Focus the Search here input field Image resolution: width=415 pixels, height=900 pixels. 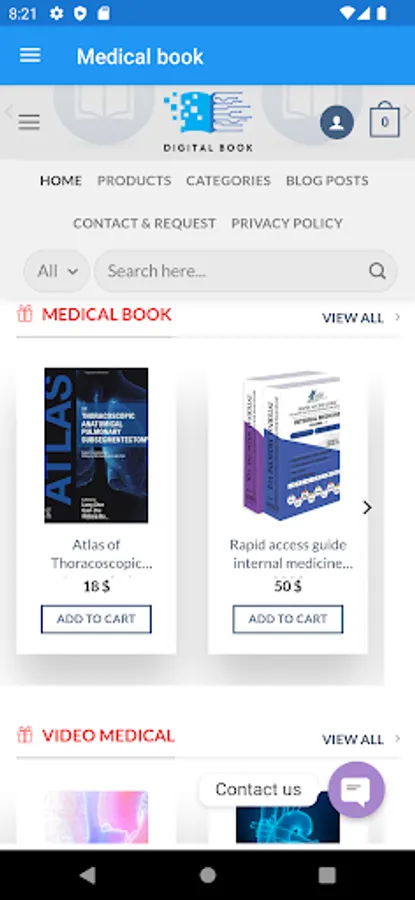point(235,271)
